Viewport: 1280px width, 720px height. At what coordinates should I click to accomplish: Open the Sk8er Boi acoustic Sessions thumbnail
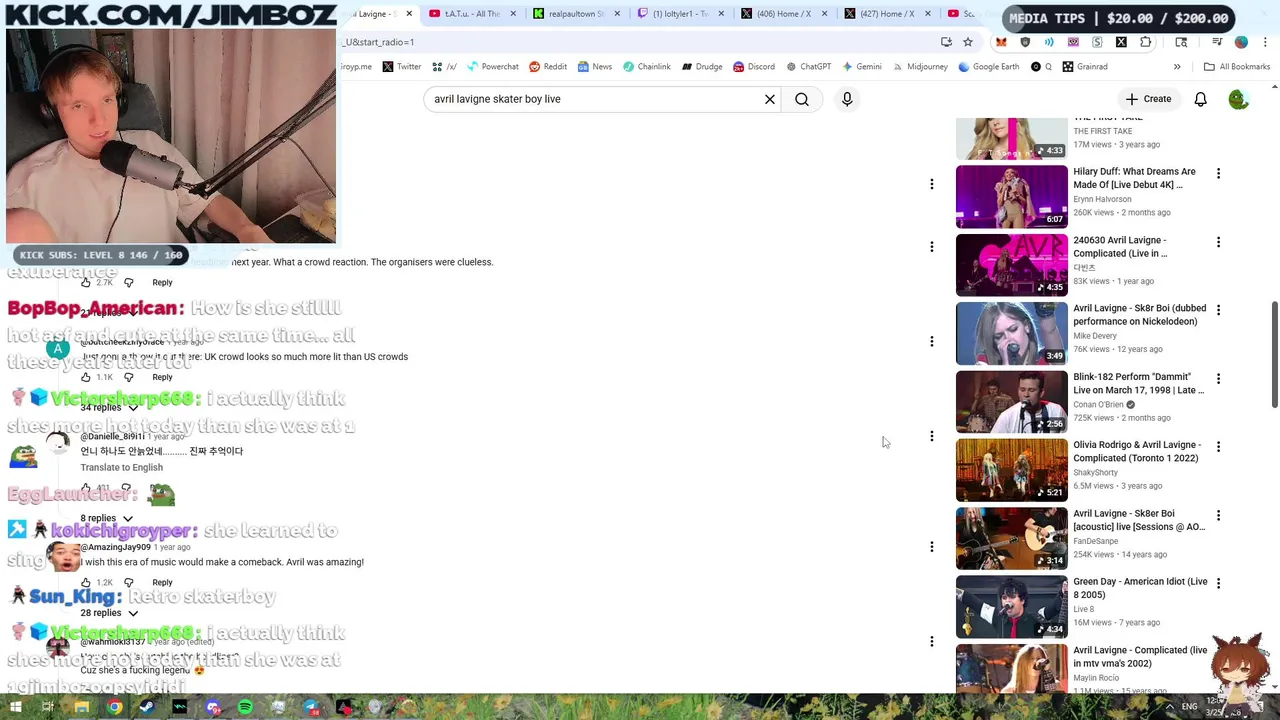[1011, 538]
